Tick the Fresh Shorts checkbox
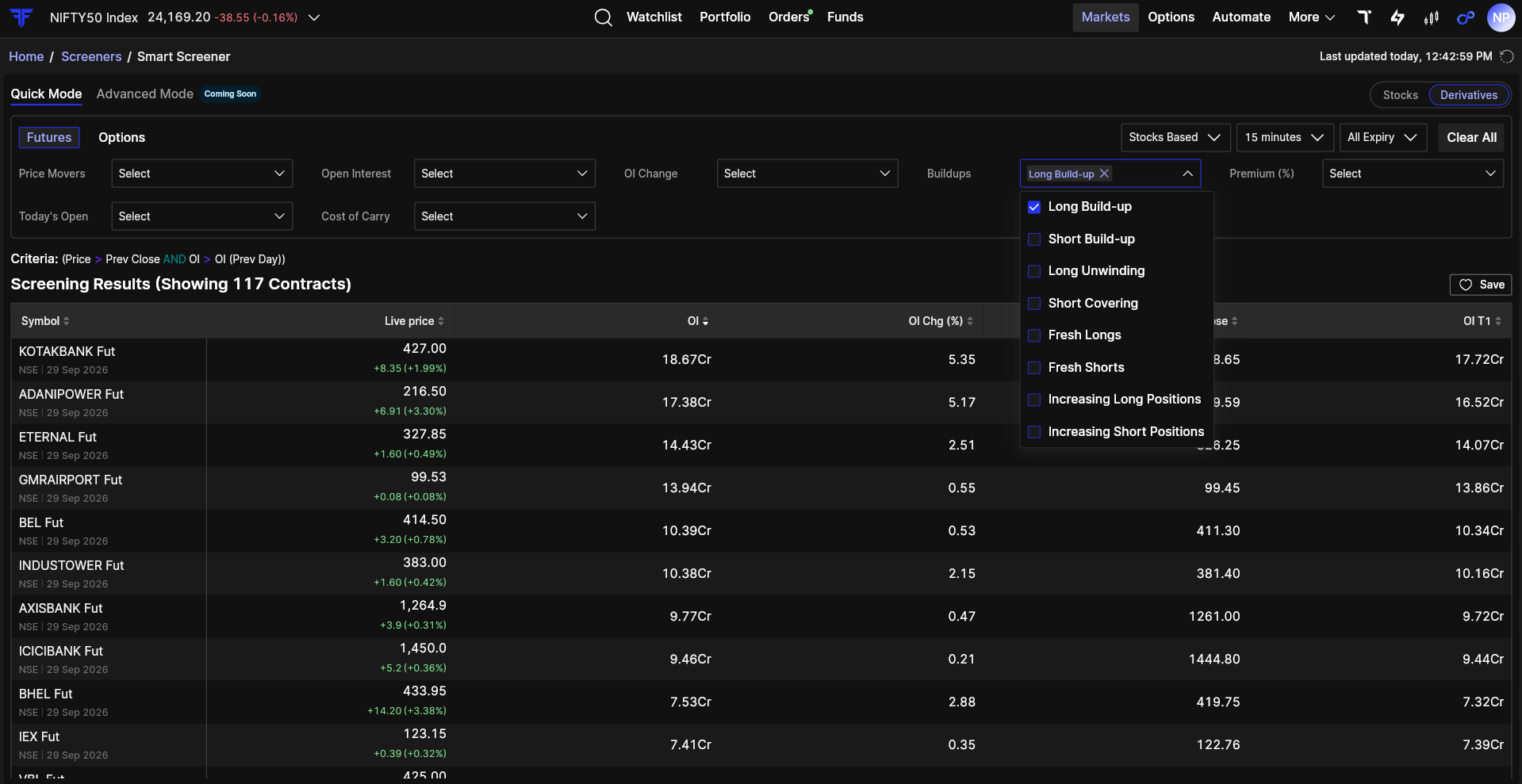Image resolution: width=1522 pixels, height=784 pixels. pos(1034,368)
